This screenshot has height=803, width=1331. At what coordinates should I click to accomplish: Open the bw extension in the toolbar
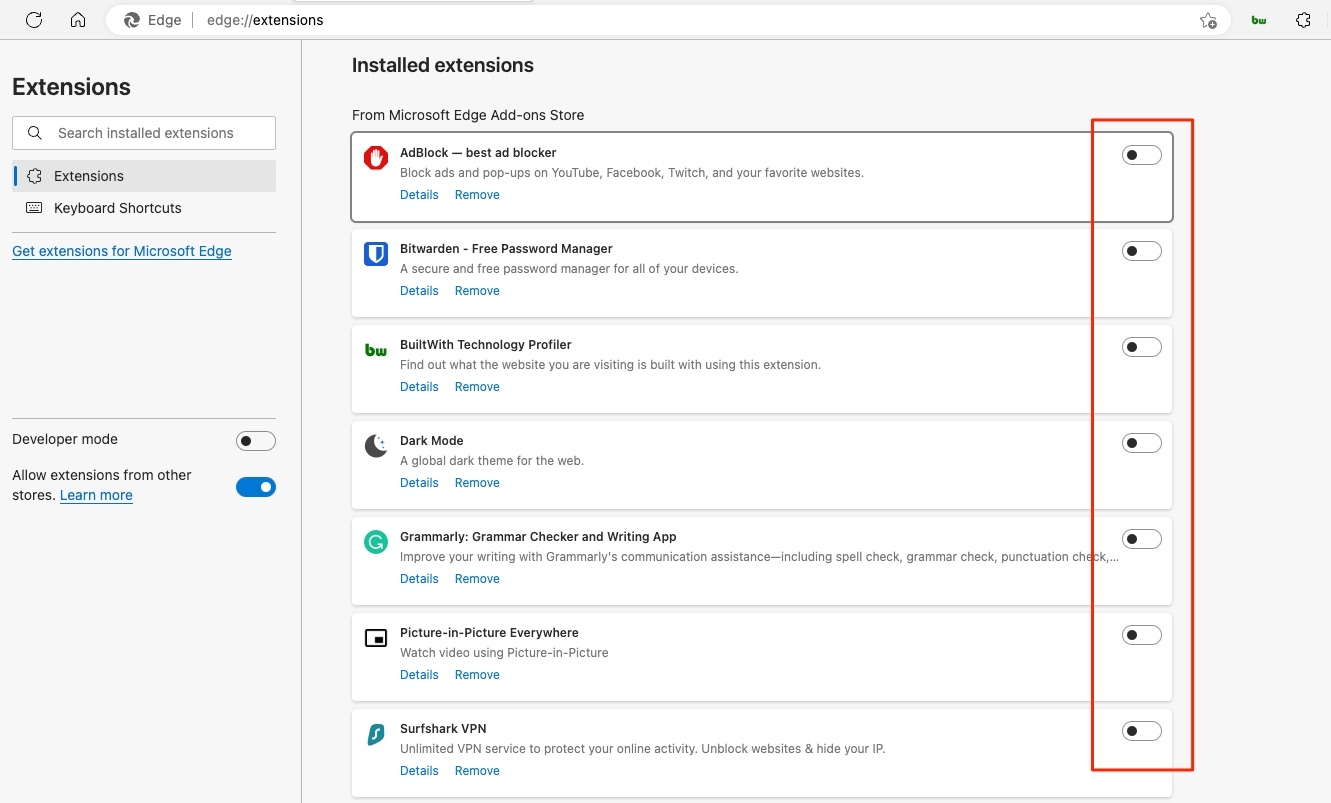coord(1258,19)
